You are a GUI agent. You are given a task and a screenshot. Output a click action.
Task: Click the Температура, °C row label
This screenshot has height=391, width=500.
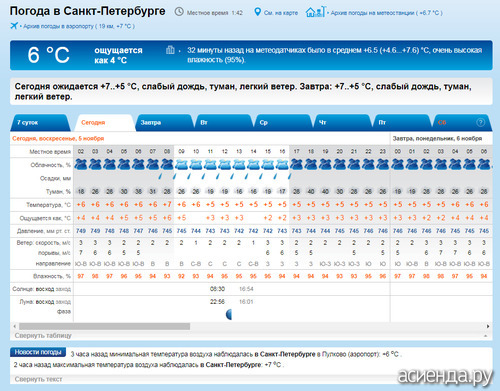pos(49,205)
